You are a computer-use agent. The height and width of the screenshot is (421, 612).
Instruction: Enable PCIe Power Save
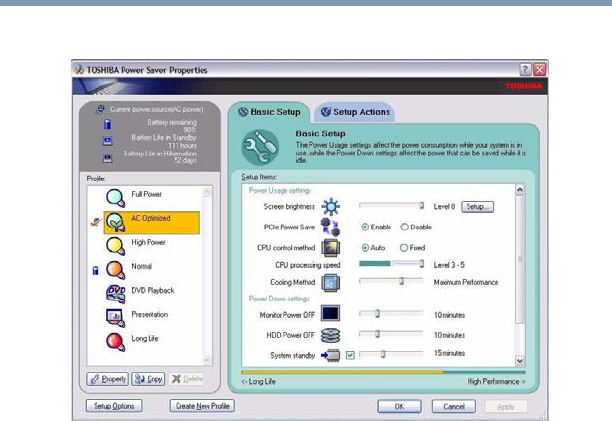click(x=365, y=227)
